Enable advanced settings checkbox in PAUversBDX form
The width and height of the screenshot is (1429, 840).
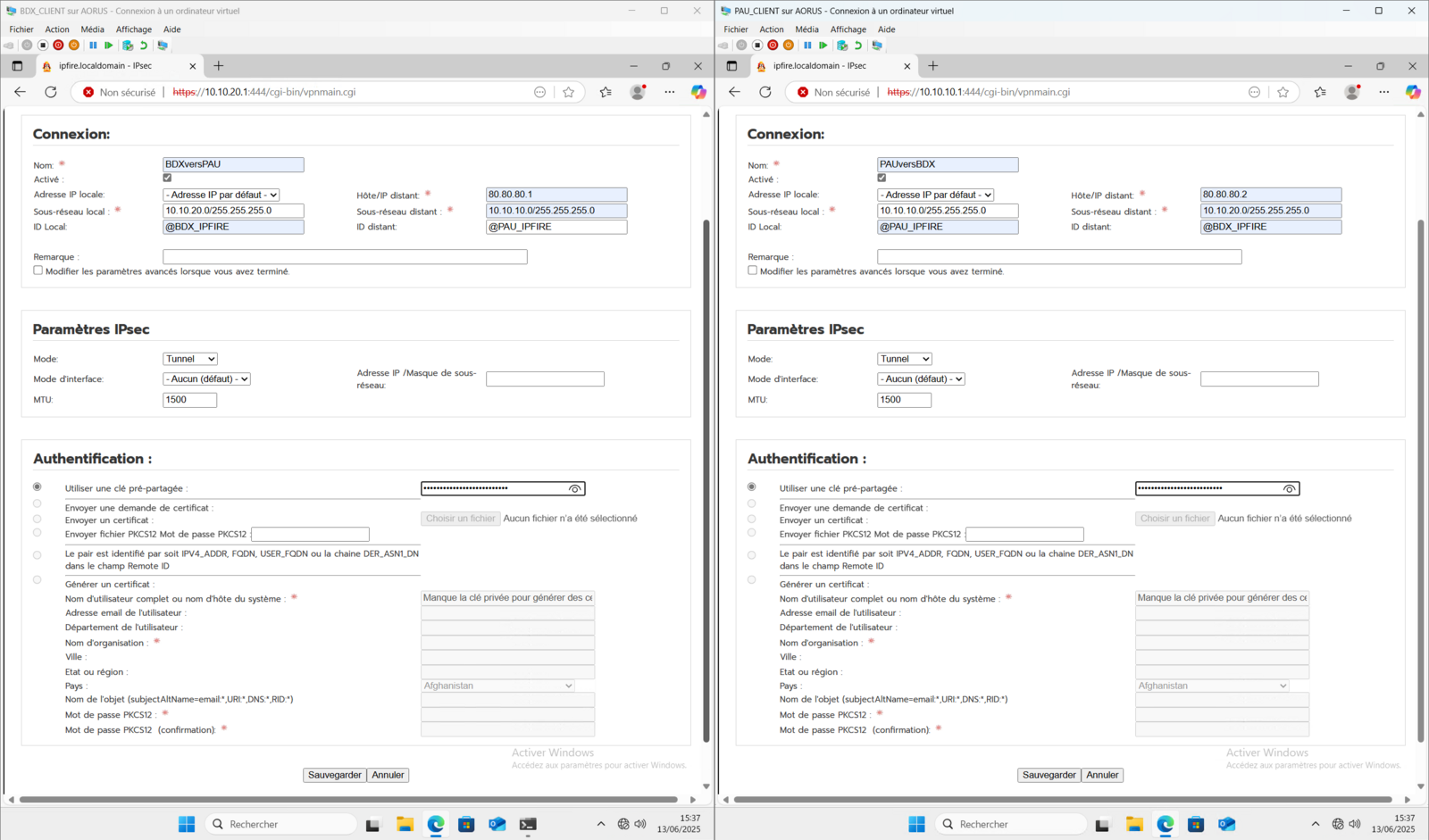click(752, 270)
